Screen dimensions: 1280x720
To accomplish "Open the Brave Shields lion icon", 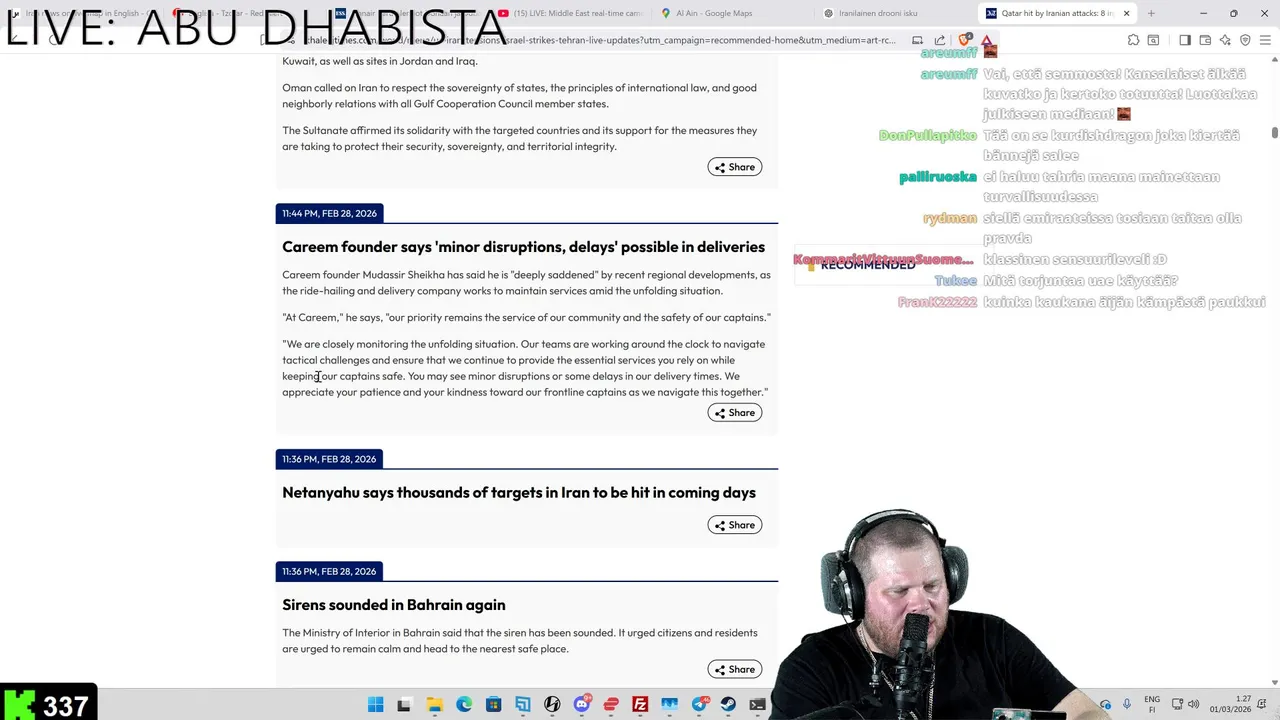I will click(965, 40).
